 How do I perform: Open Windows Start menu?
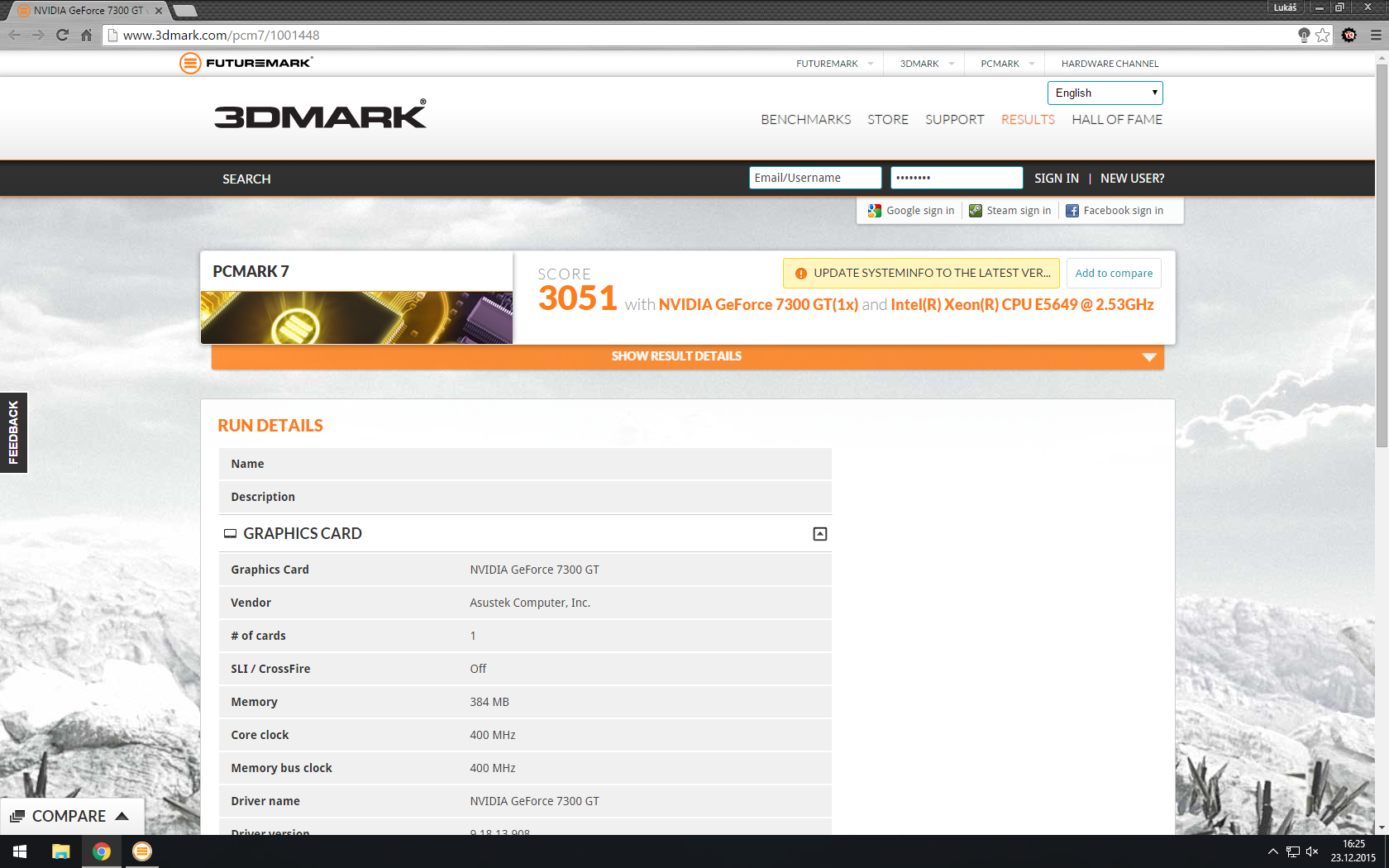tap(20, 851)
